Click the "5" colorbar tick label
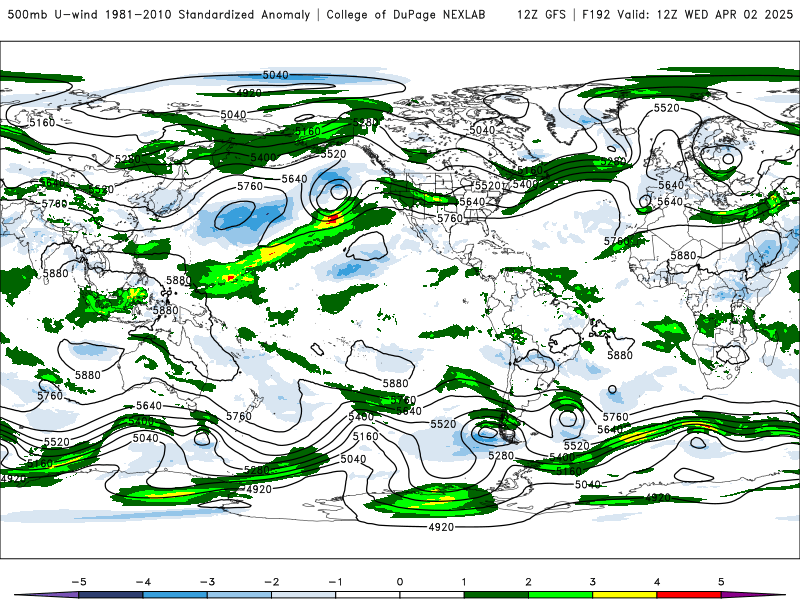The height and width of the screenshot is (600, 800). click(721, 582)
